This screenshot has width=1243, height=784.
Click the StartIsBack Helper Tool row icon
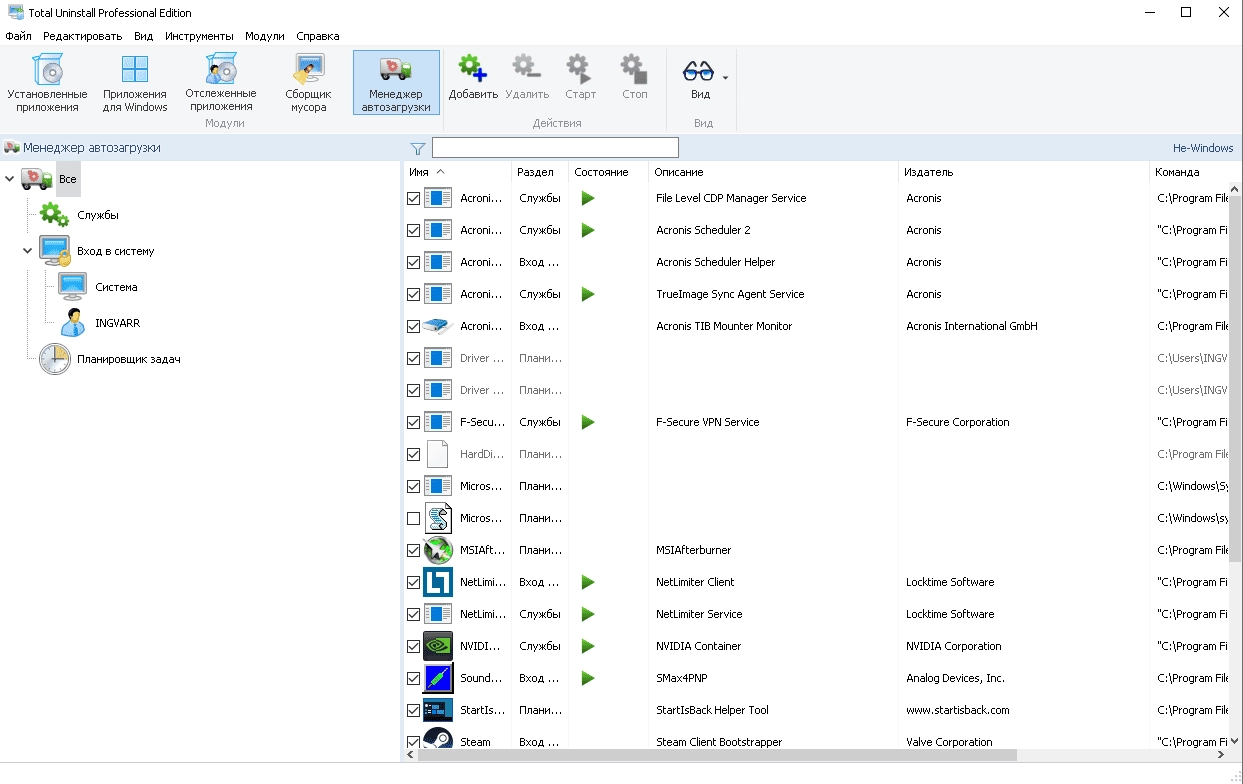click(438, 710)
